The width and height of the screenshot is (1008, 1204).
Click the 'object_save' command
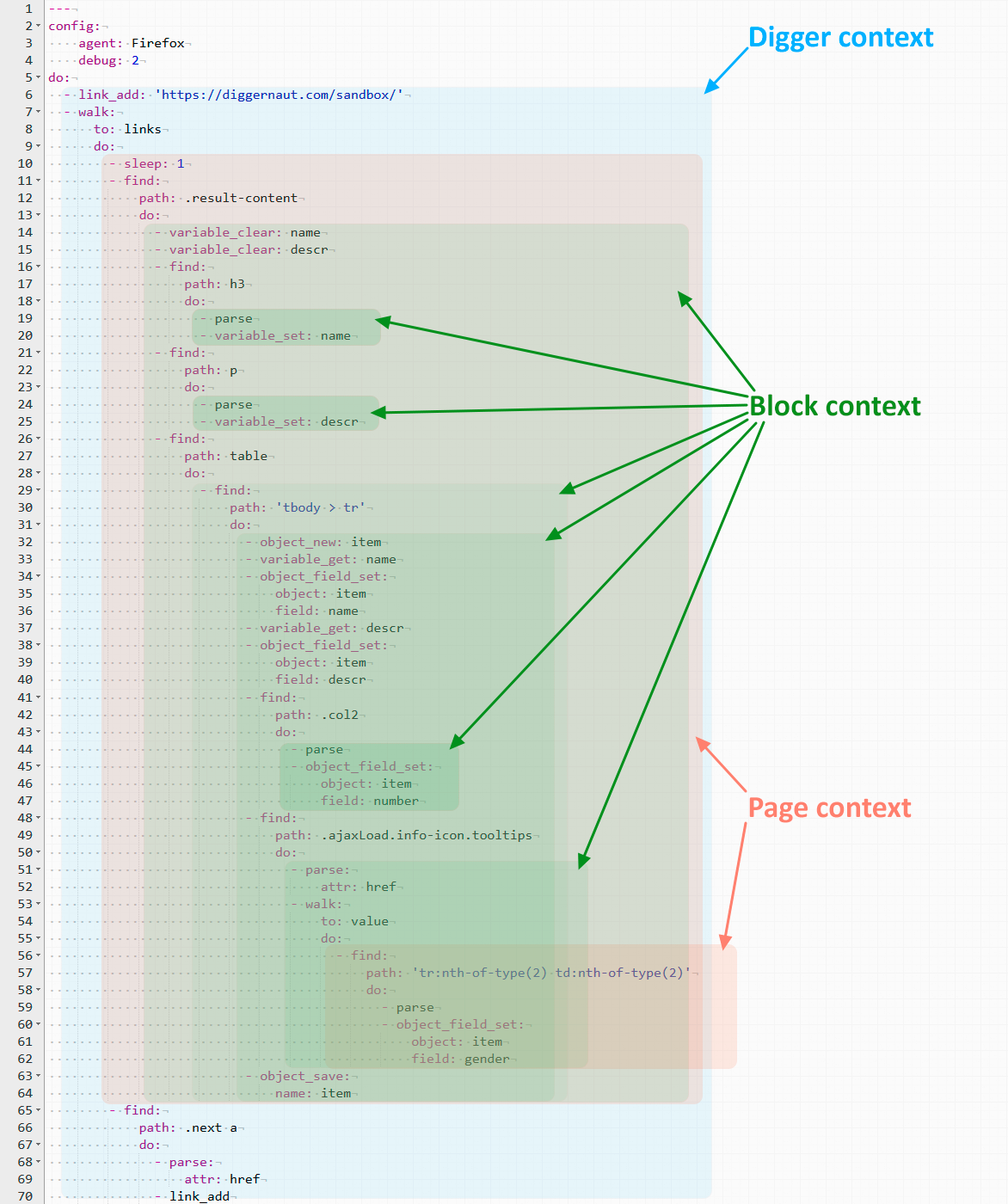pos(302,1076)
